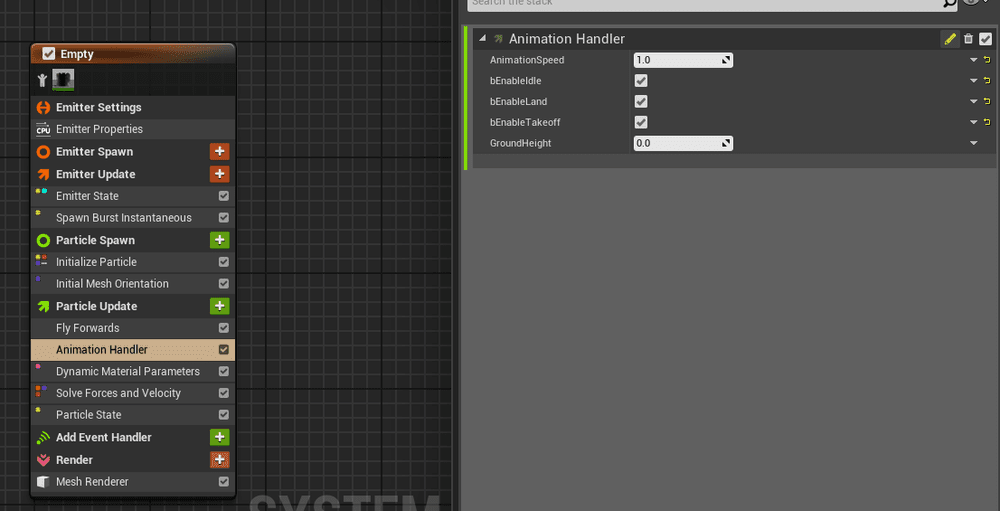1000x511 pixels.
Task: Click the Emitter Spawn circle icon
Action: tap(43, 152)
